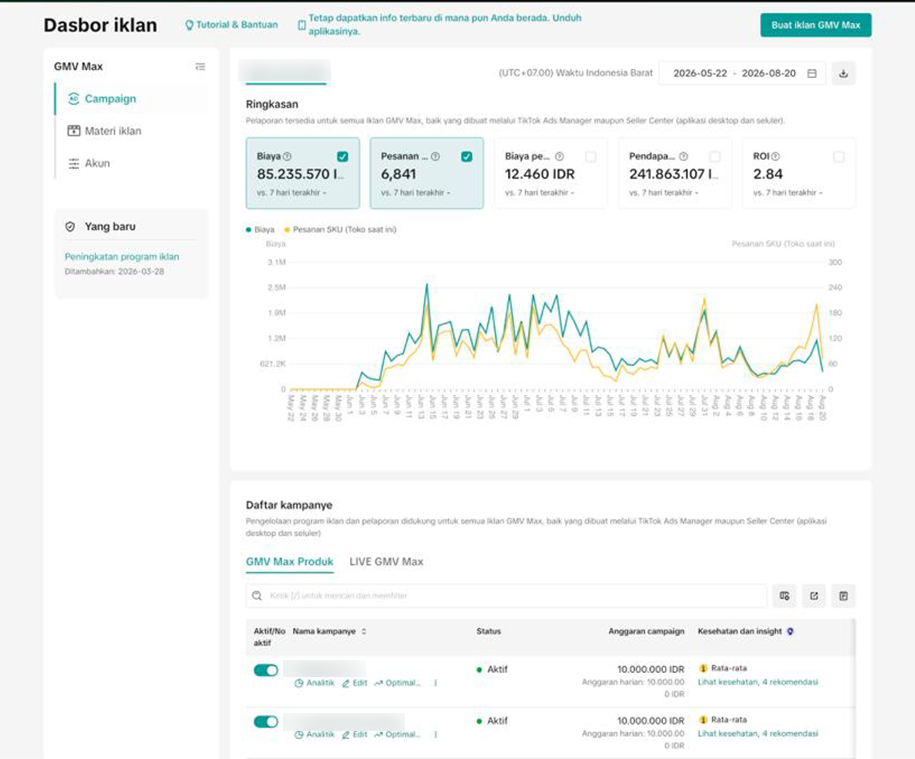Open Peningkatan program iklan link
This screenshot has width=915, height=759.
pyautogui.click(x=122, y=257)
